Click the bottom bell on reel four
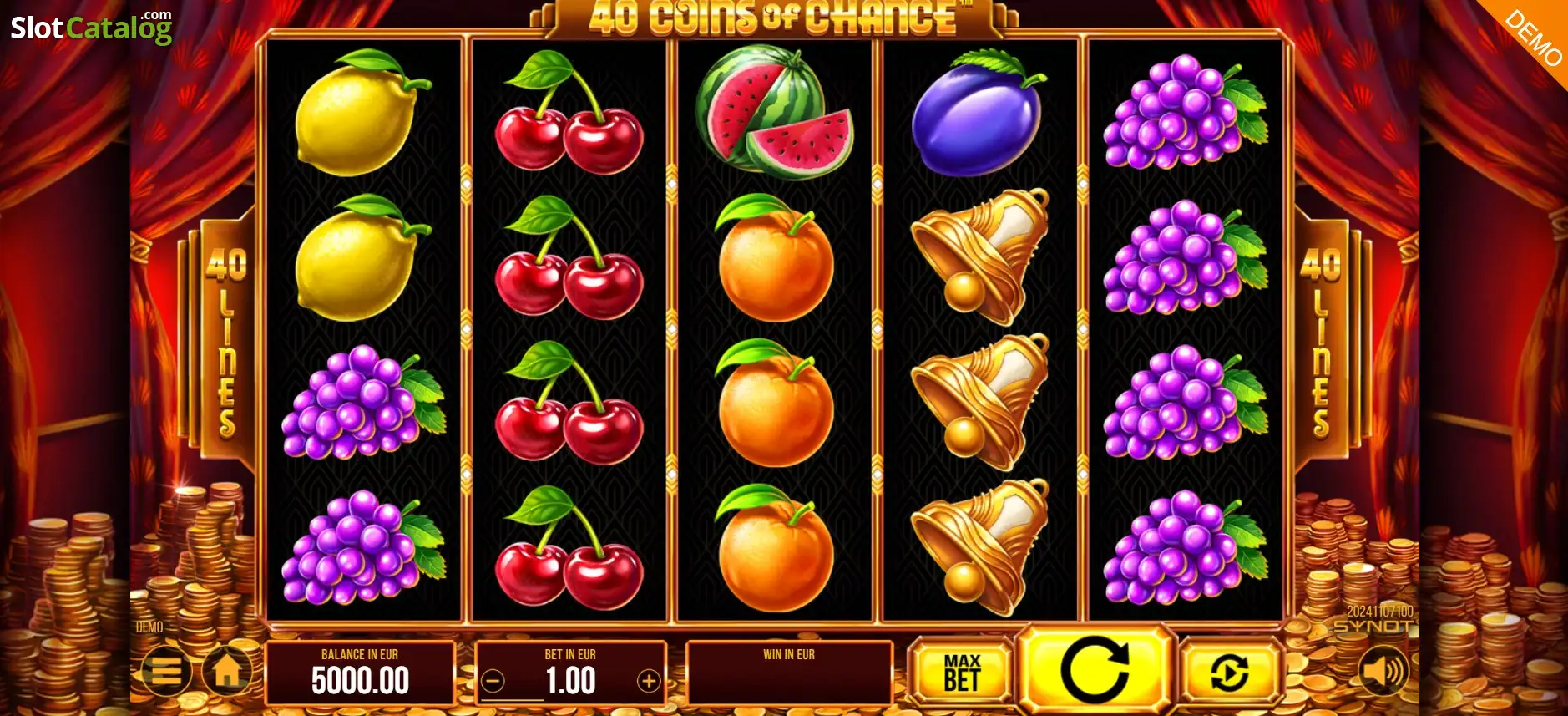The width and height of the screenshot is (1568, 716). [x=980, y=546]
